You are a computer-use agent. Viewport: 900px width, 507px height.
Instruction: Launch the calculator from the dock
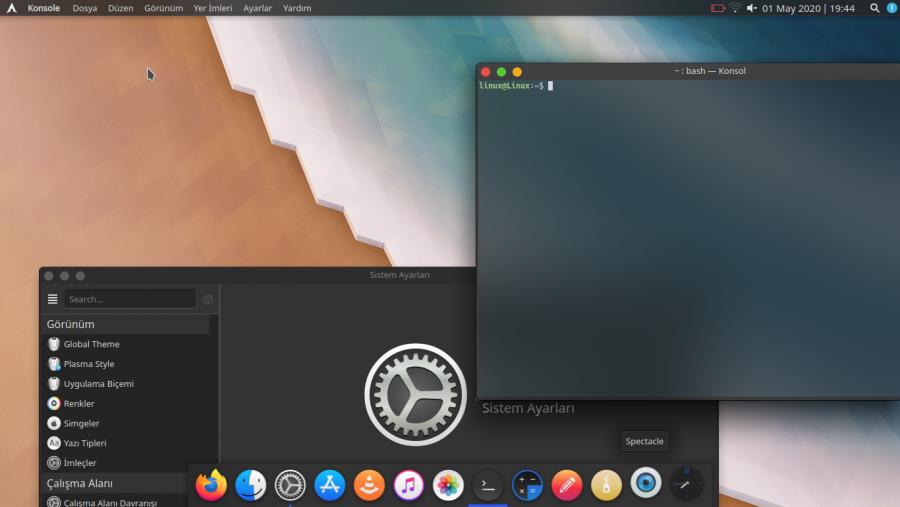click(527, 485)
